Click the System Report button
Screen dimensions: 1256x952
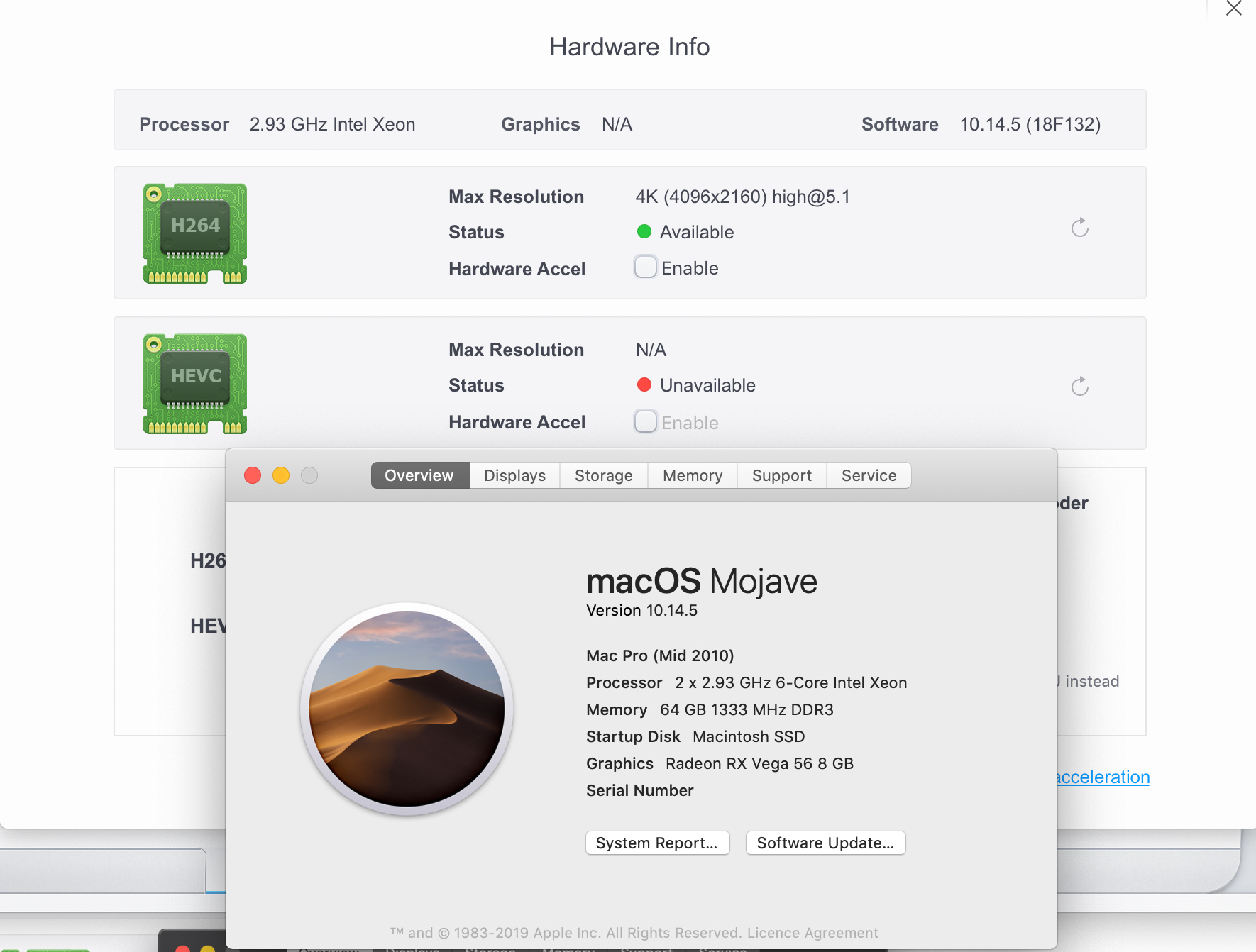[657, 843]
